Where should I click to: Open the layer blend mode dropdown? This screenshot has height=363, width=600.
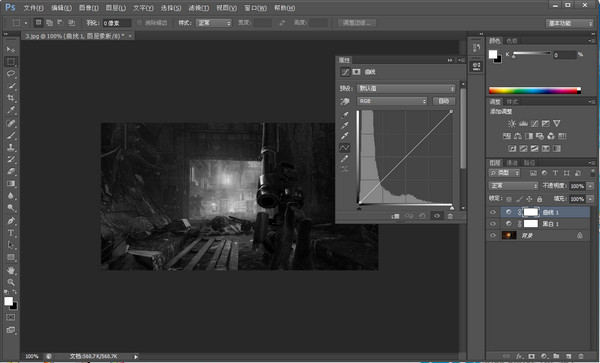click(514, 186)
